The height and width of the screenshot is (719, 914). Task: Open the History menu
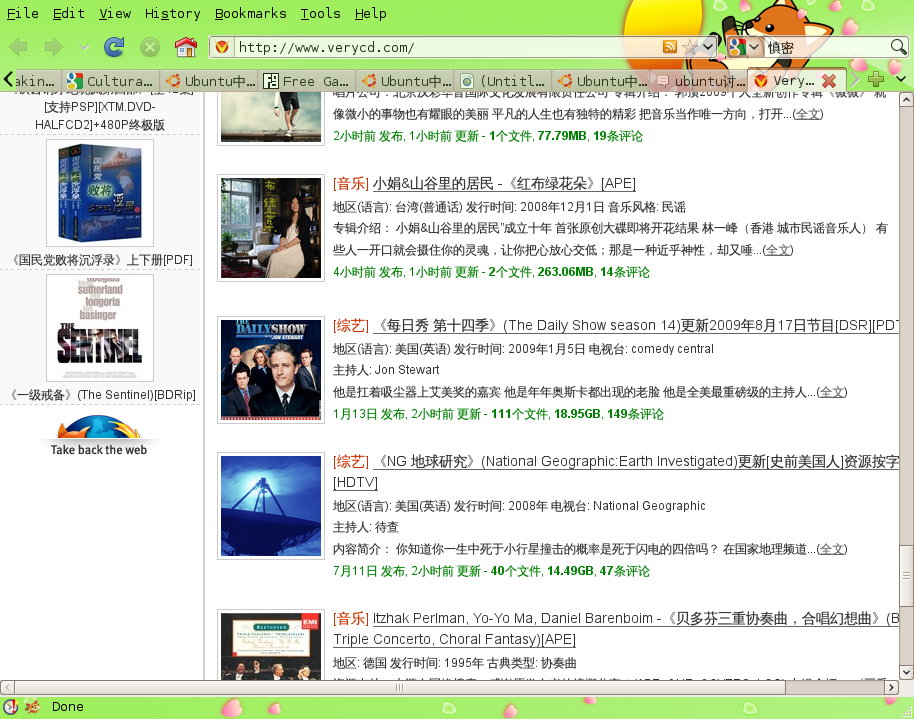coord(173,13)
